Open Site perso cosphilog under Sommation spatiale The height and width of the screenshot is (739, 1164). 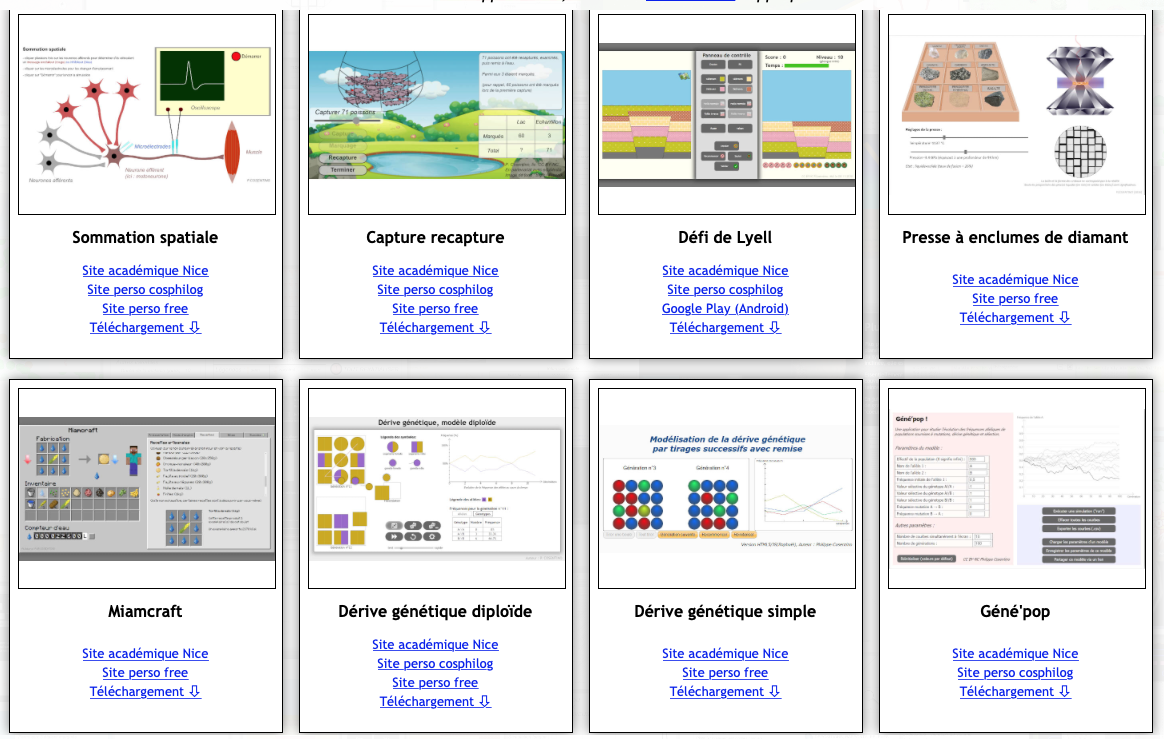pos(145,290)
